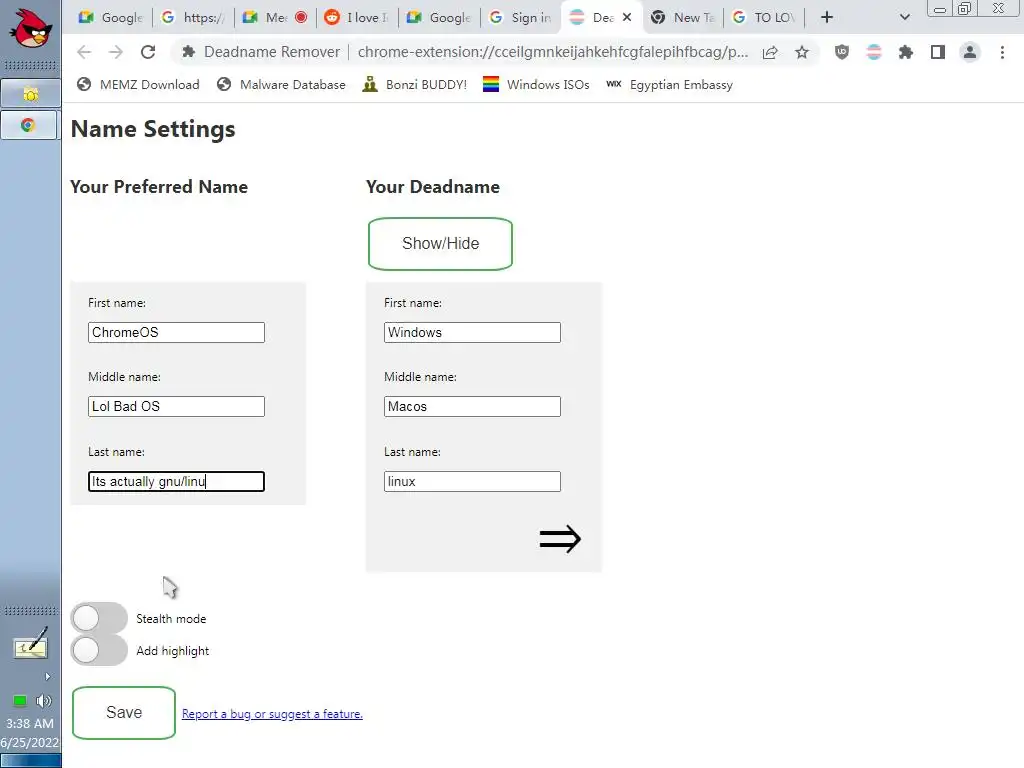
Task: Click the yellow flower taskbar icon
Action: pyautogui.click(x=30, y=93)
